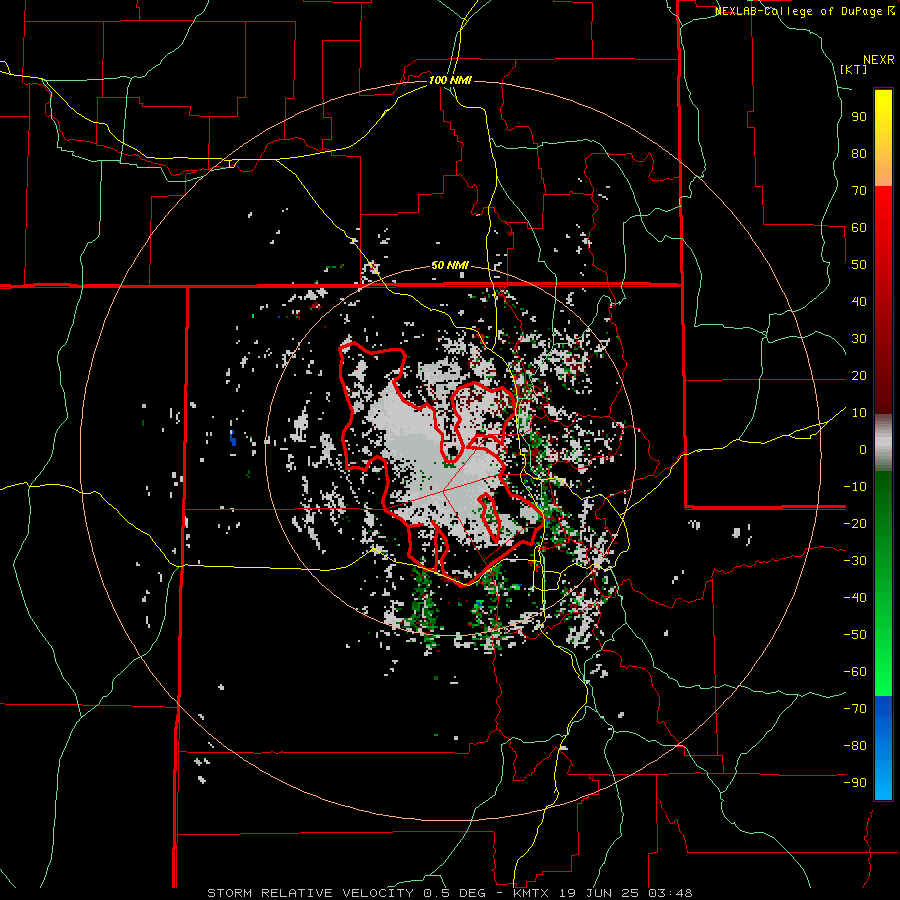This screenshot has height=900, width=900.
Task: Select the -40 value on velocity scale
Action: click(x=855, y=598)
